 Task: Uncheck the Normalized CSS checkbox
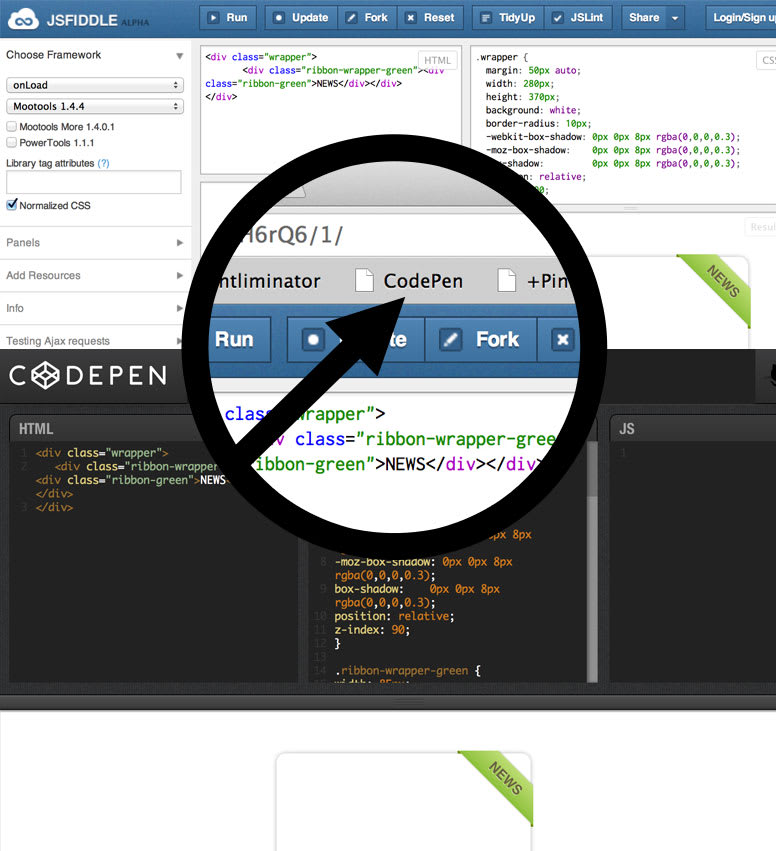coord(11,205)
